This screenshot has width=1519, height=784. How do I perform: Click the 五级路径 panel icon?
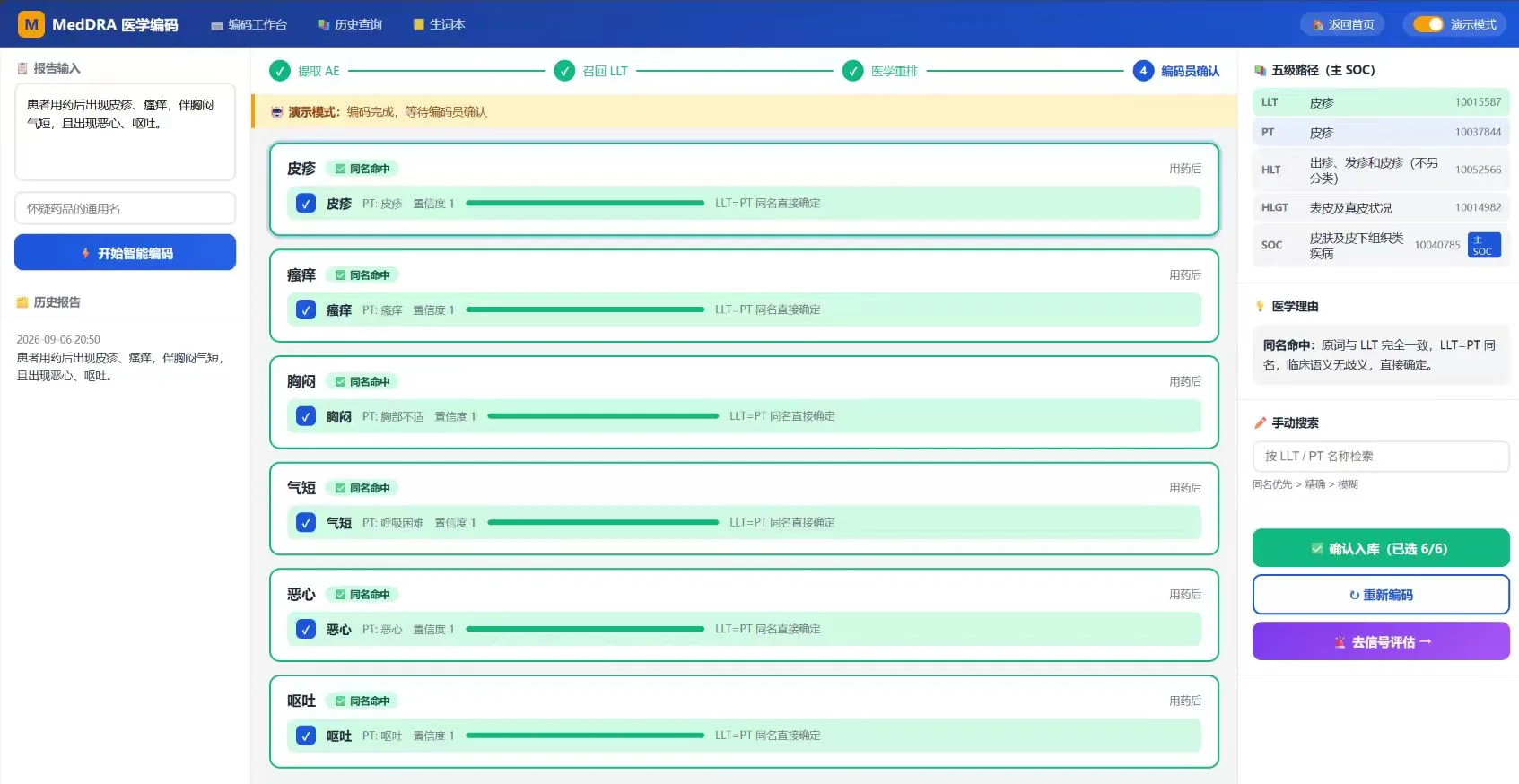[x=1260, y=70]
